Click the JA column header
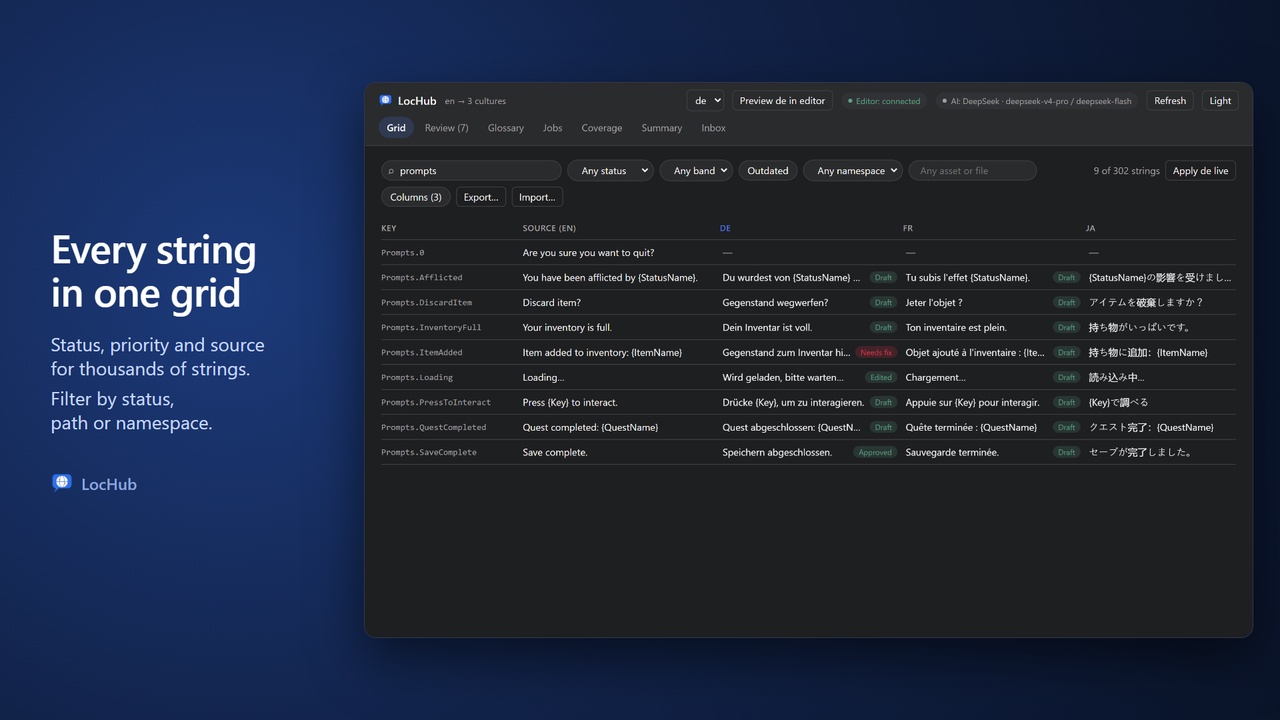This screenshot has width=1280, height=720. click(1091, 228)
